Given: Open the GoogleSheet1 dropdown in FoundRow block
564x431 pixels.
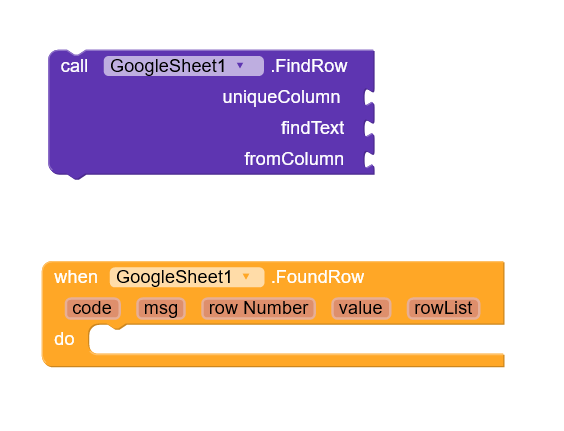Looking at the screenshot, I should click(187, 277).
